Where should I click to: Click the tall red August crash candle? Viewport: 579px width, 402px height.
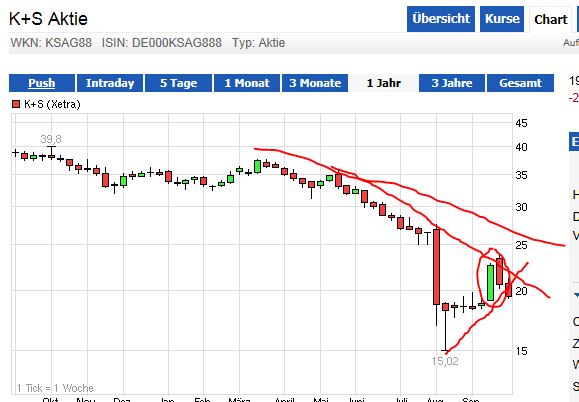(436, 267)
